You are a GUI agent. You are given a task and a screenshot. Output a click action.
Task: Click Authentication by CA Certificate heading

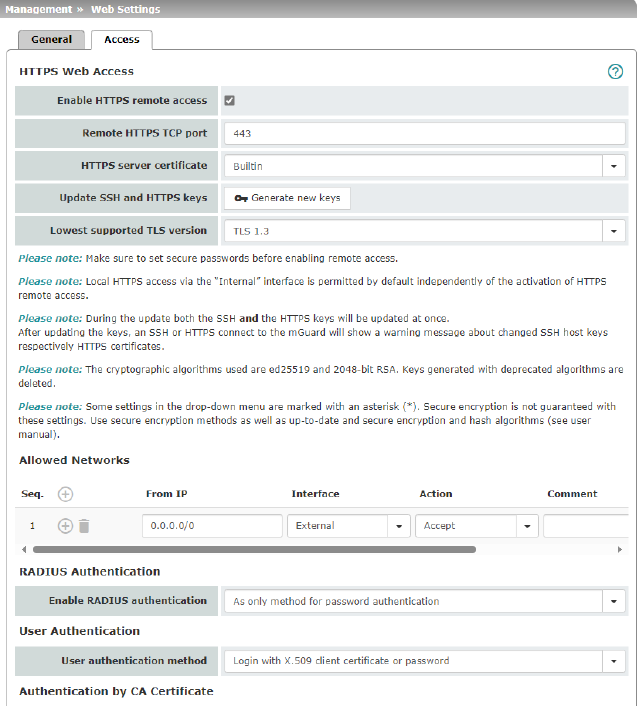click(116, 691)
